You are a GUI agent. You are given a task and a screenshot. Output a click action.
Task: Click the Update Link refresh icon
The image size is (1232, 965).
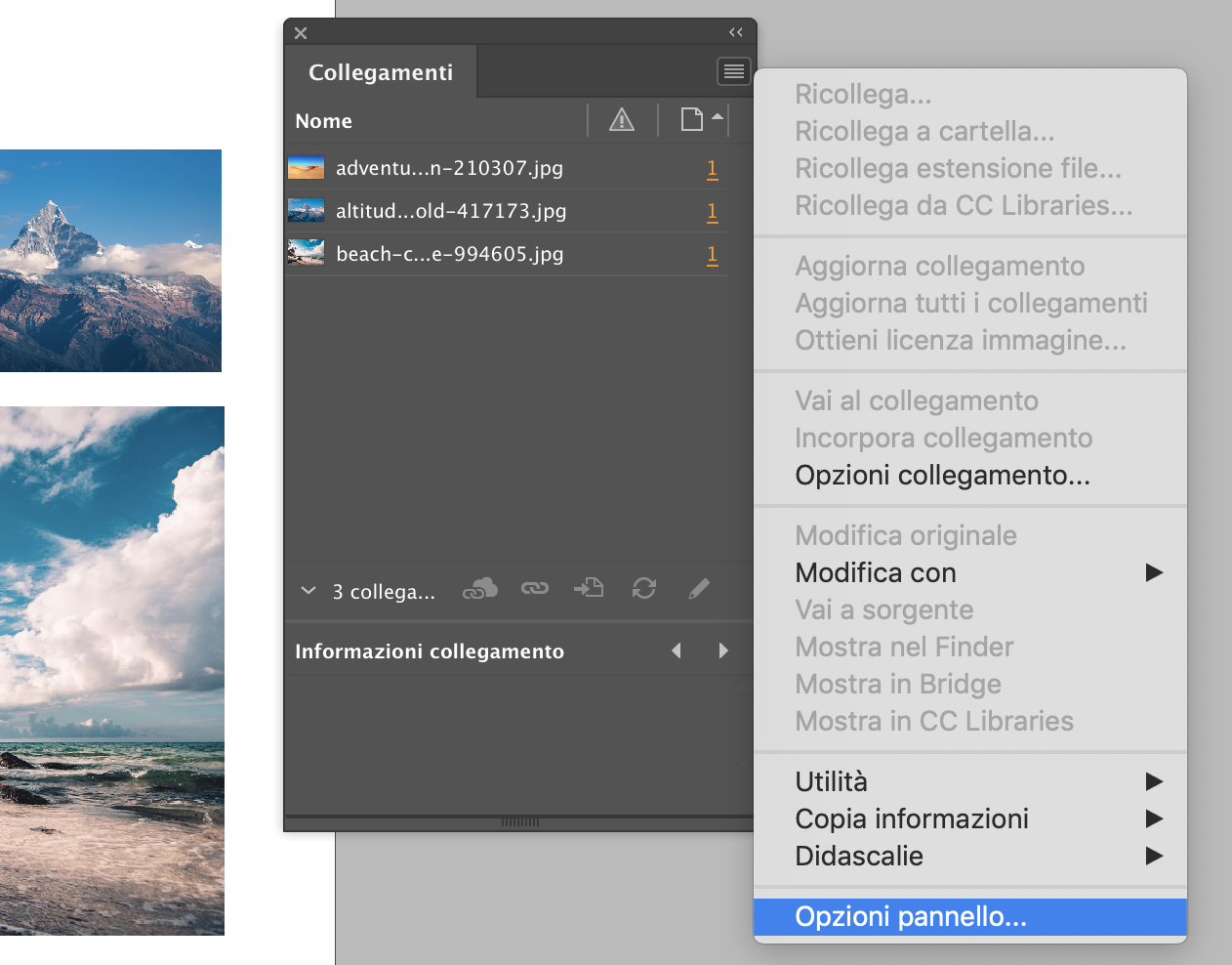(x=644, y=588)
